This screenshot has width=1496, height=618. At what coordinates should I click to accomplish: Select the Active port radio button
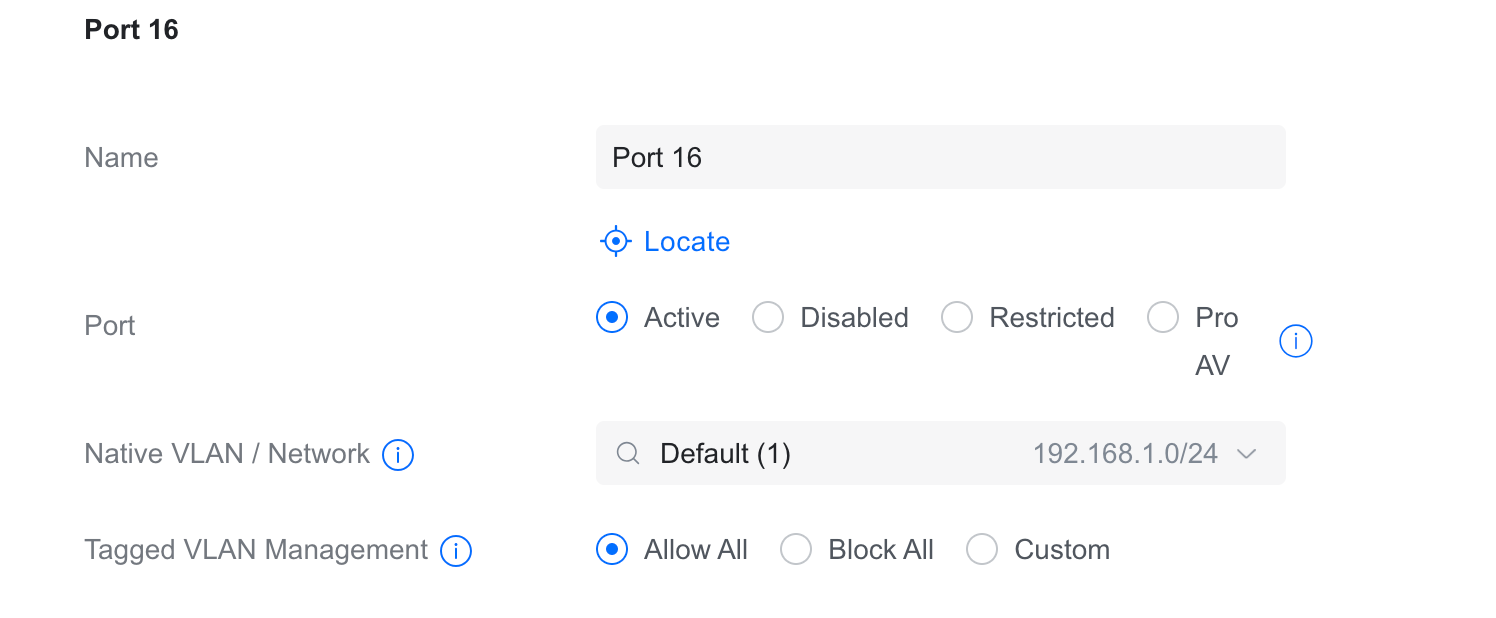(x=612, y=318)
